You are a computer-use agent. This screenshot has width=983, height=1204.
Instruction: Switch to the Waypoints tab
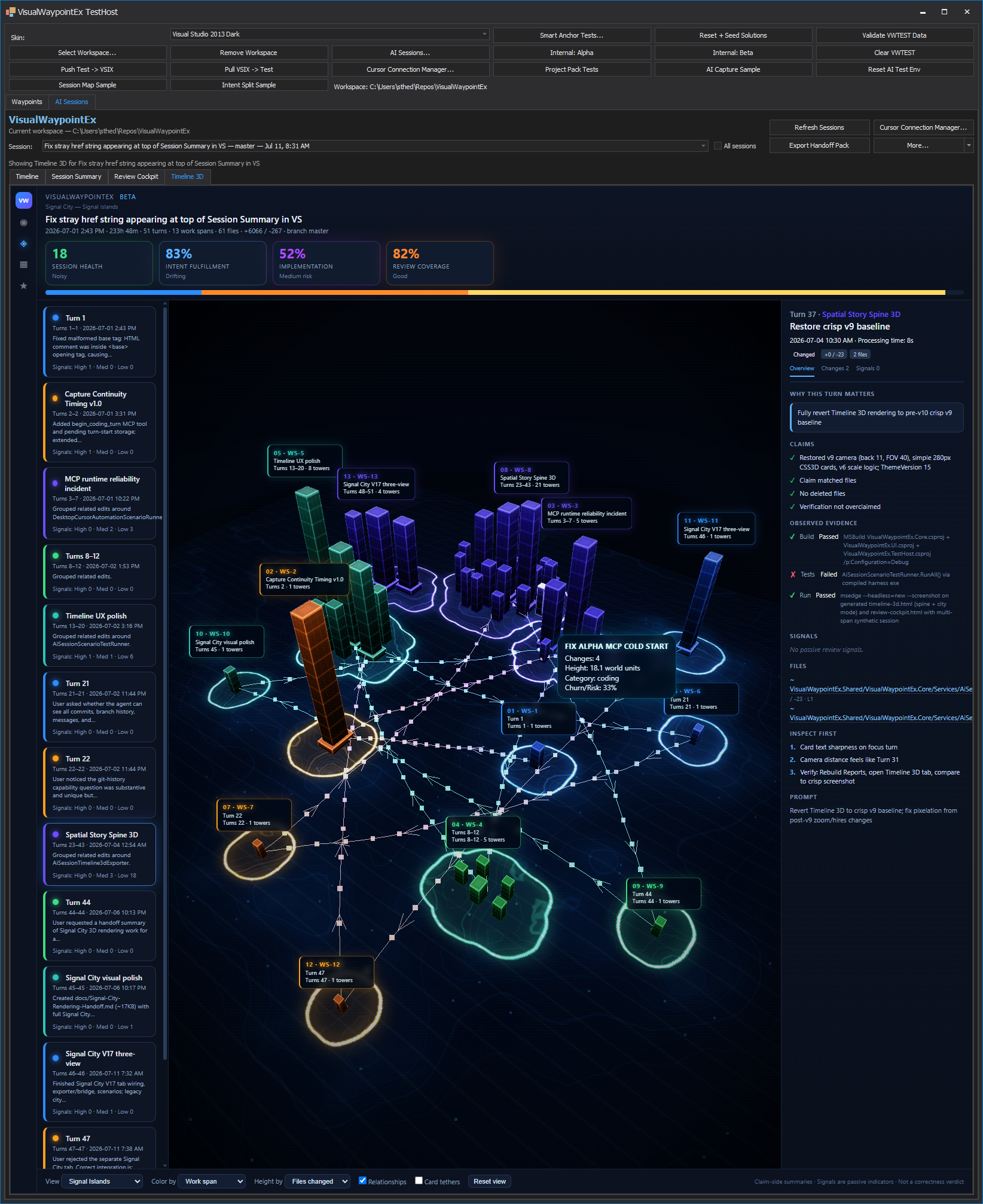pos(27,102)
